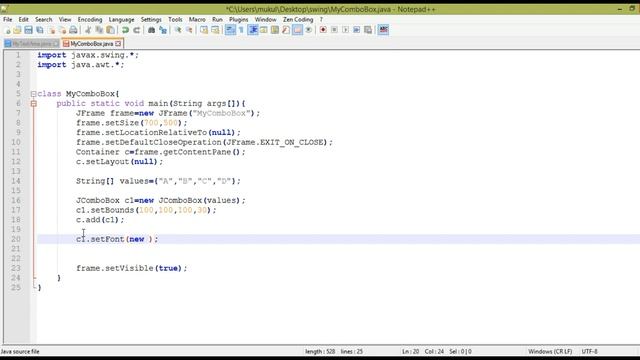Toggle the Document Map icon
640x360 pixels.
(275, 30)
